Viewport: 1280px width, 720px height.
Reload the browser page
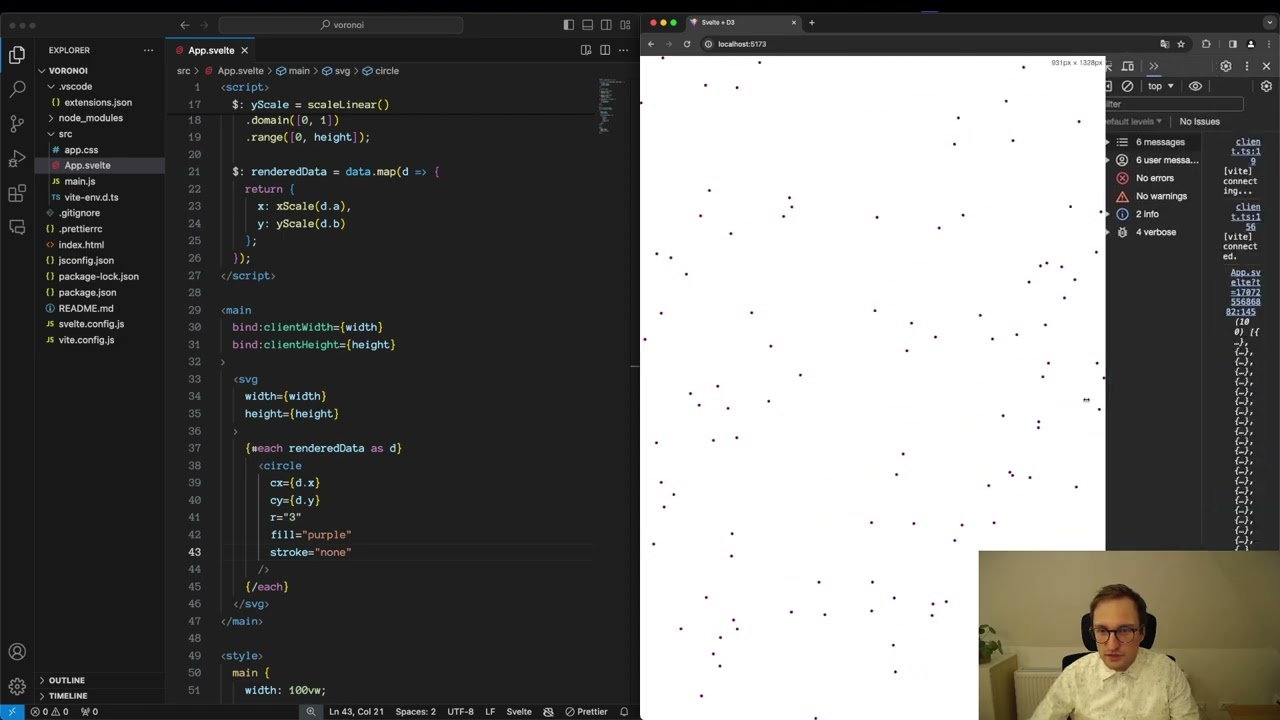click(687, 44)
